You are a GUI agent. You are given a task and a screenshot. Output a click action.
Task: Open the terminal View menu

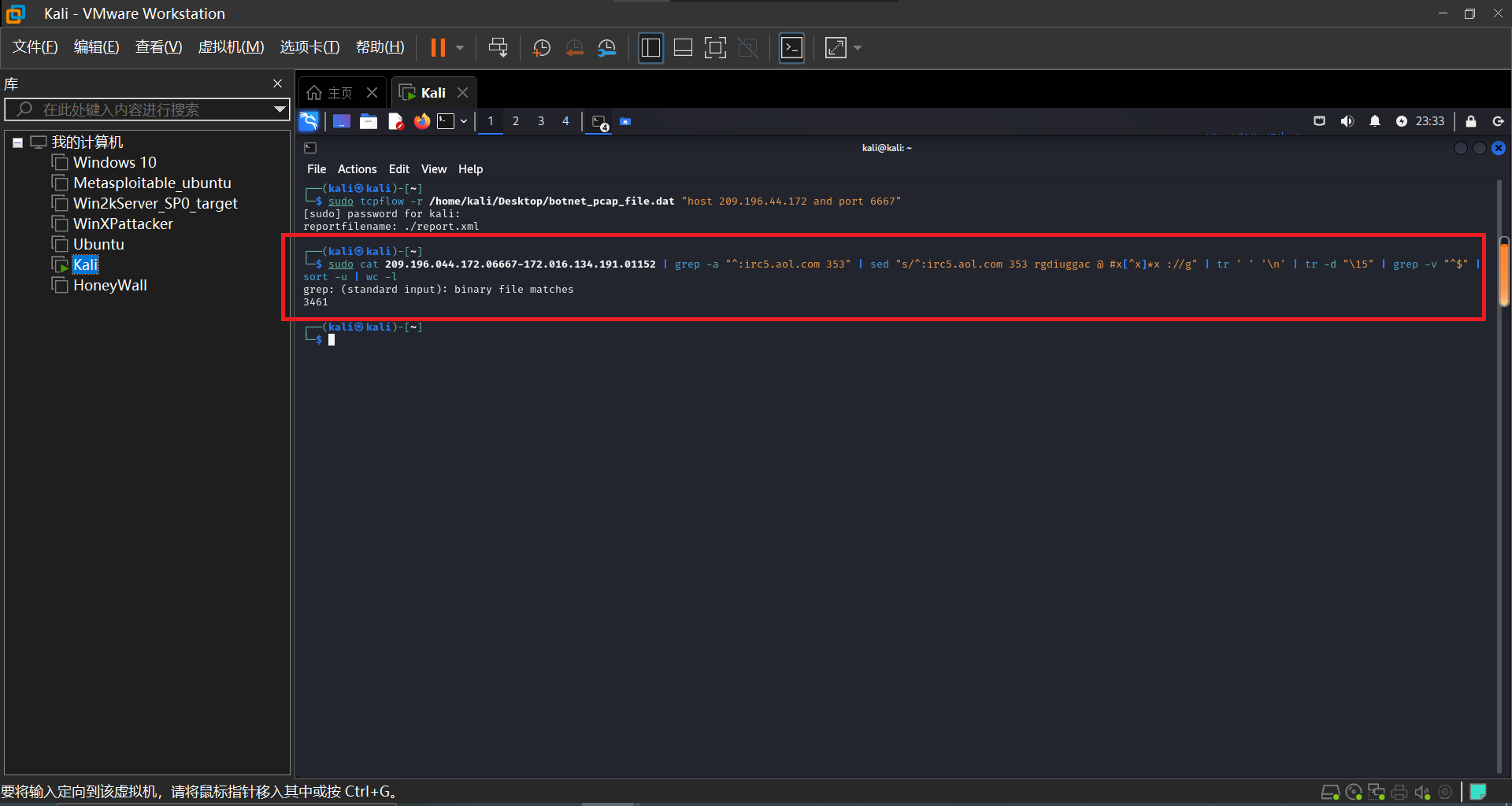pos(434,169)
